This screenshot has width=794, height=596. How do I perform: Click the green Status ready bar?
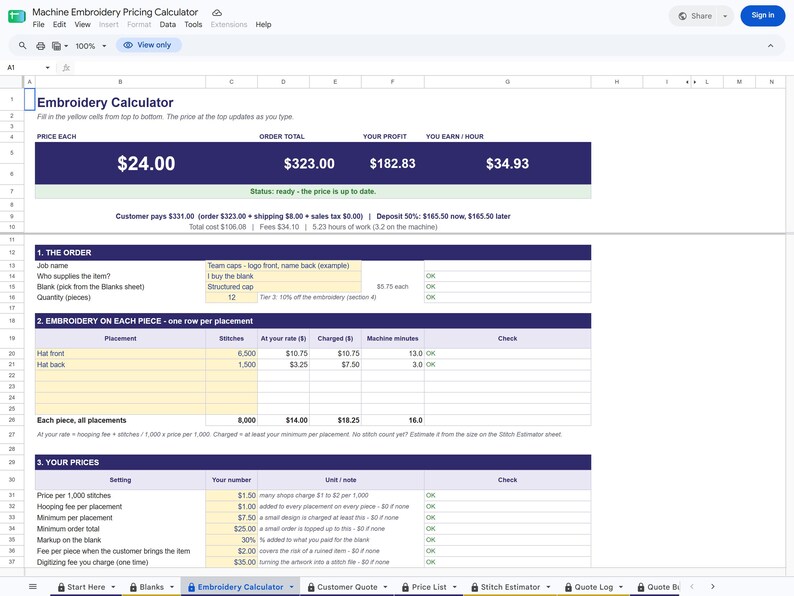point(313,192)
